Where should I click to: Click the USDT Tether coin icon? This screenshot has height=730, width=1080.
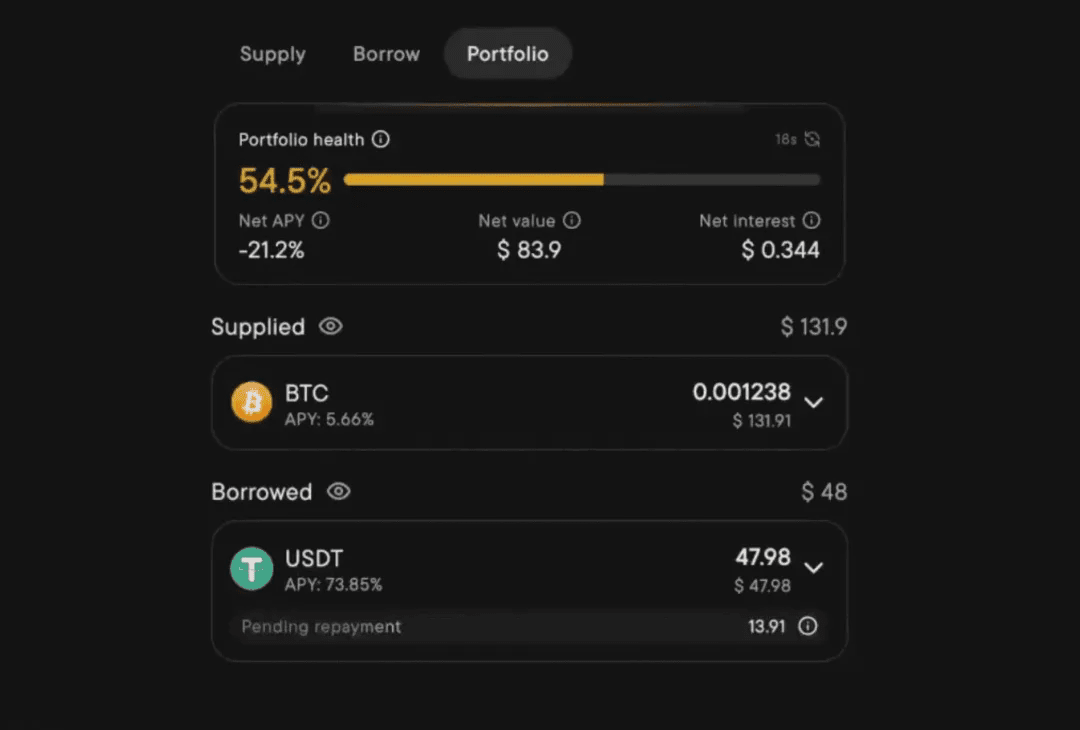tap(252, 568)
